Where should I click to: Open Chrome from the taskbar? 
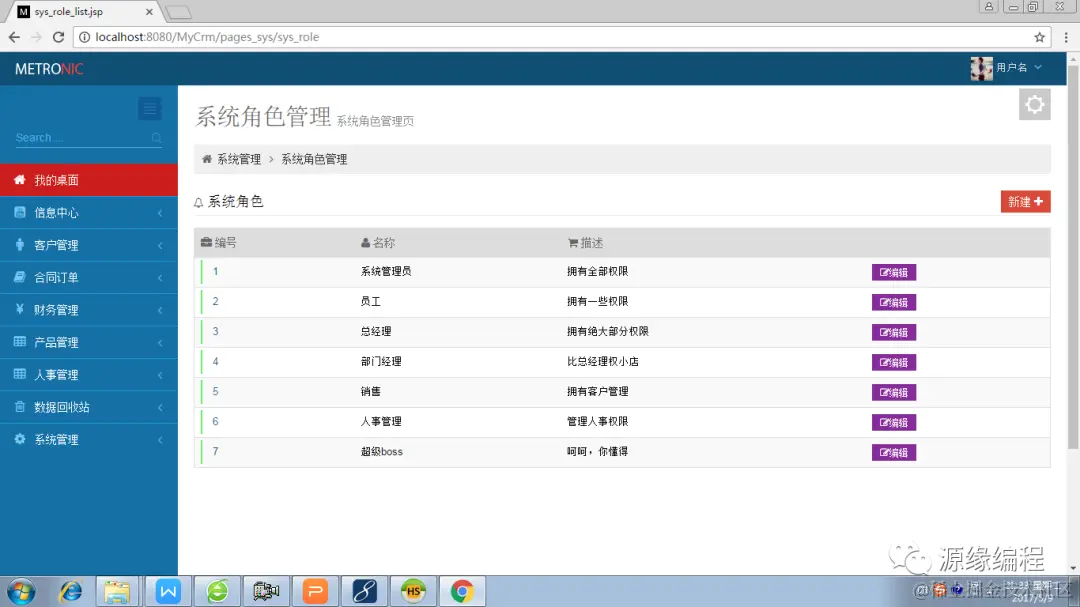click(462, 591)
